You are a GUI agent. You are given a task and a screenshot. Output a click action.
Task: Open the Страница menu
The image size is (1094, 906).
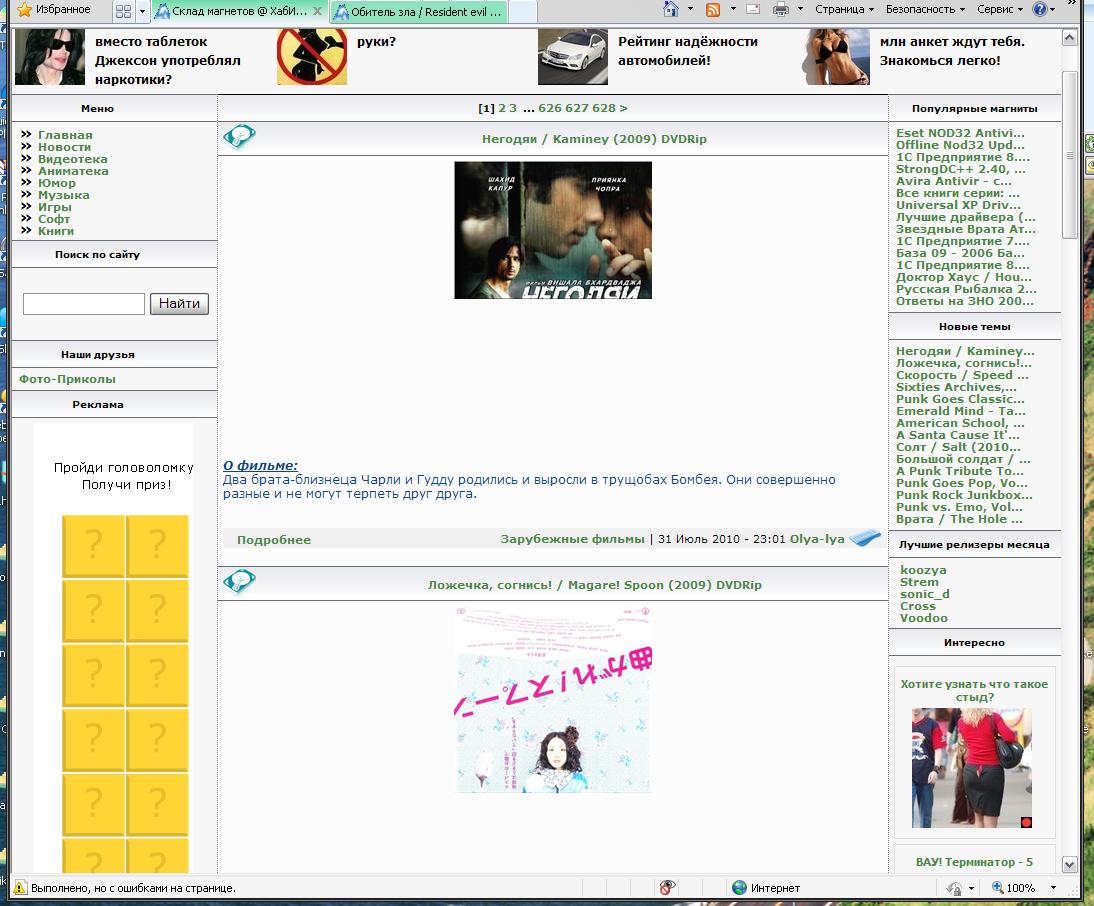pyautogui.click(x=844, y=9)
